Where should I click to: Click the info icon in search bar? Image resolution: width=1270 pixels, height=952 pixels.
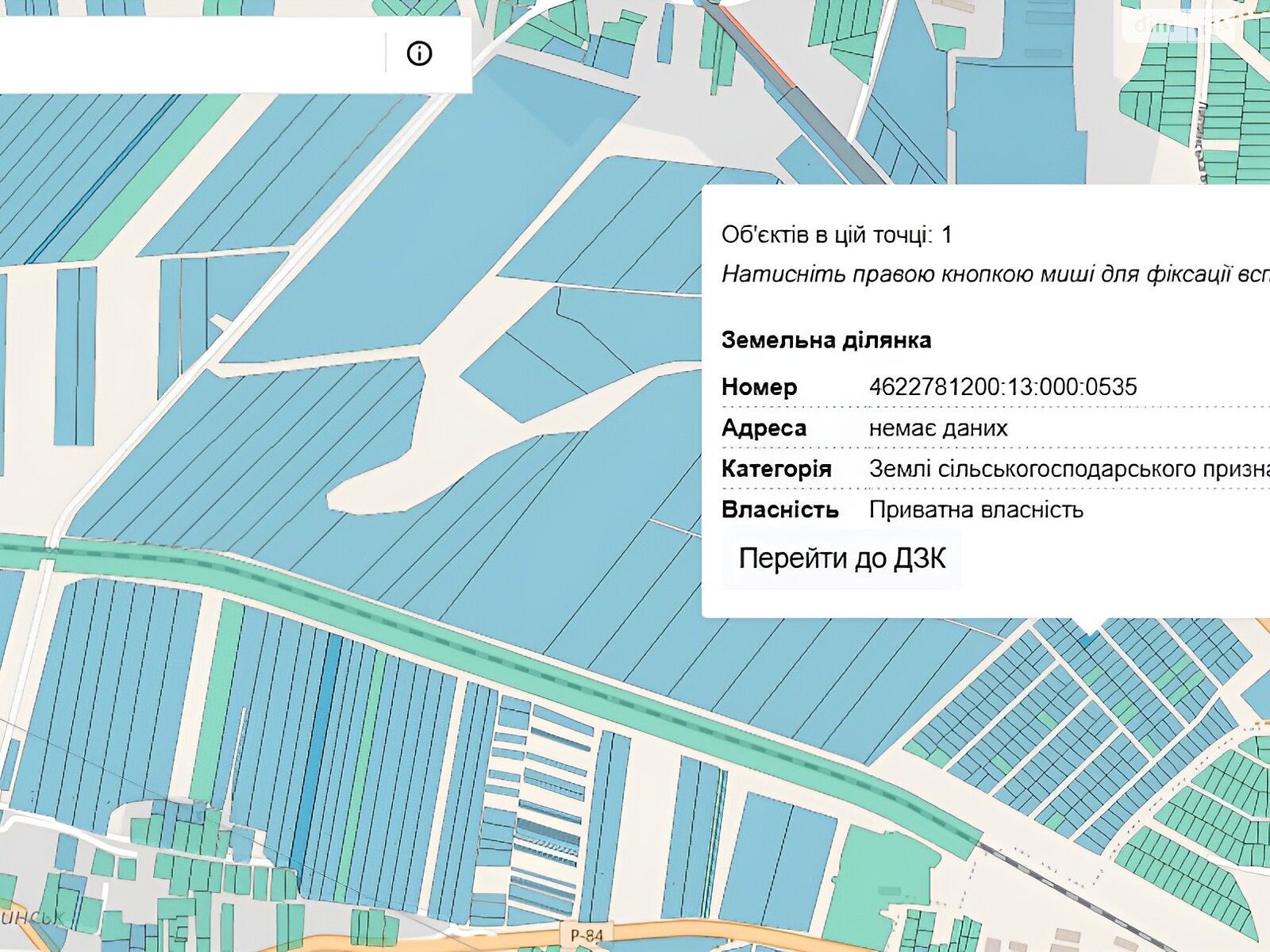[419, 54]
